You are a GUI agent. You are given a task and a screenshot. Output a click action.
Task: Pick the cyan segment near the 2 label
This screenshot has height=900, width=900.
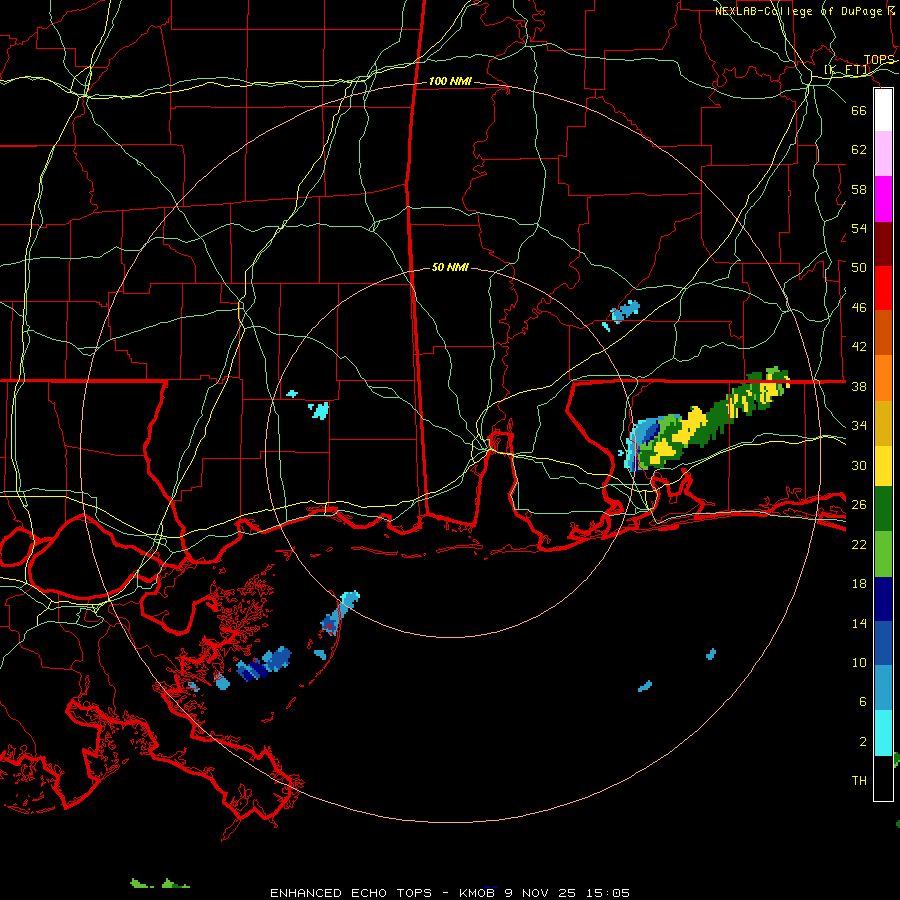pos(883,733)
